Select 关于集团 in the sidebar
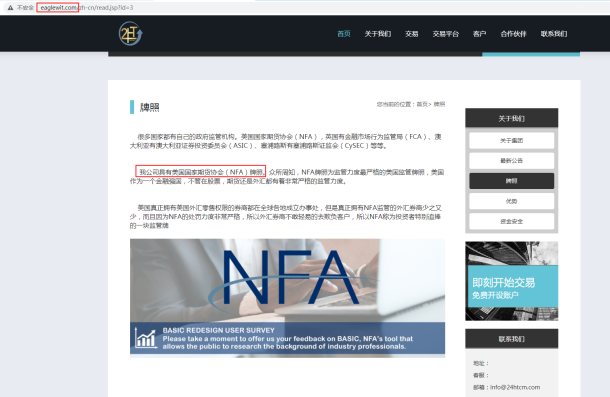 (x=512, y=141)
